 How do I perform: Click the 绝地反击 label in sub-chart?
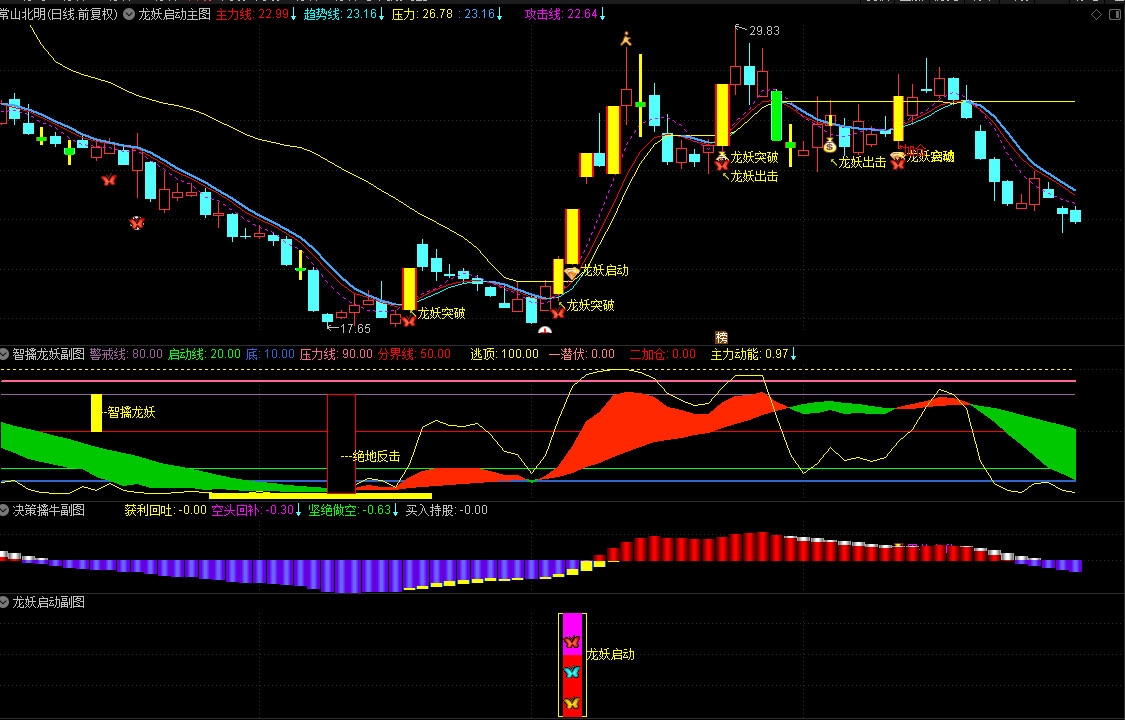tap(376, 456)
